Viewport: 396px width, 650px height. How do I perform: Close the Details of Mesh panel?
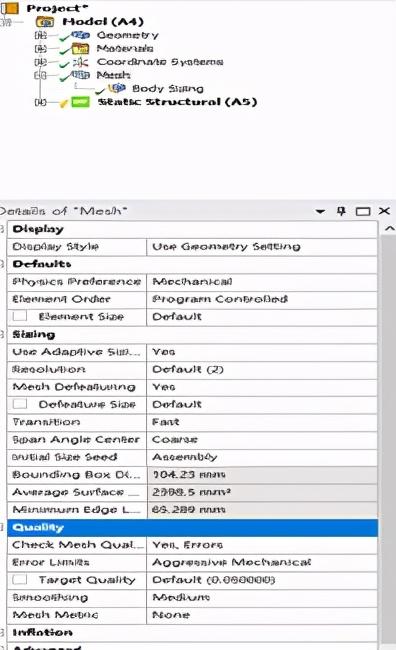384,211
